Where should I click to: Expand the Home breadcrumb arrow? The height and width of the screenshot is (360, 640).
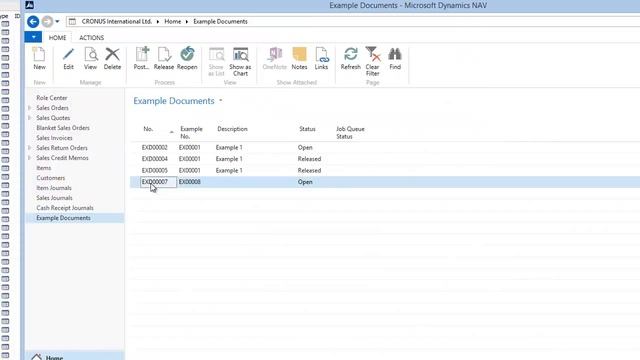187,22
